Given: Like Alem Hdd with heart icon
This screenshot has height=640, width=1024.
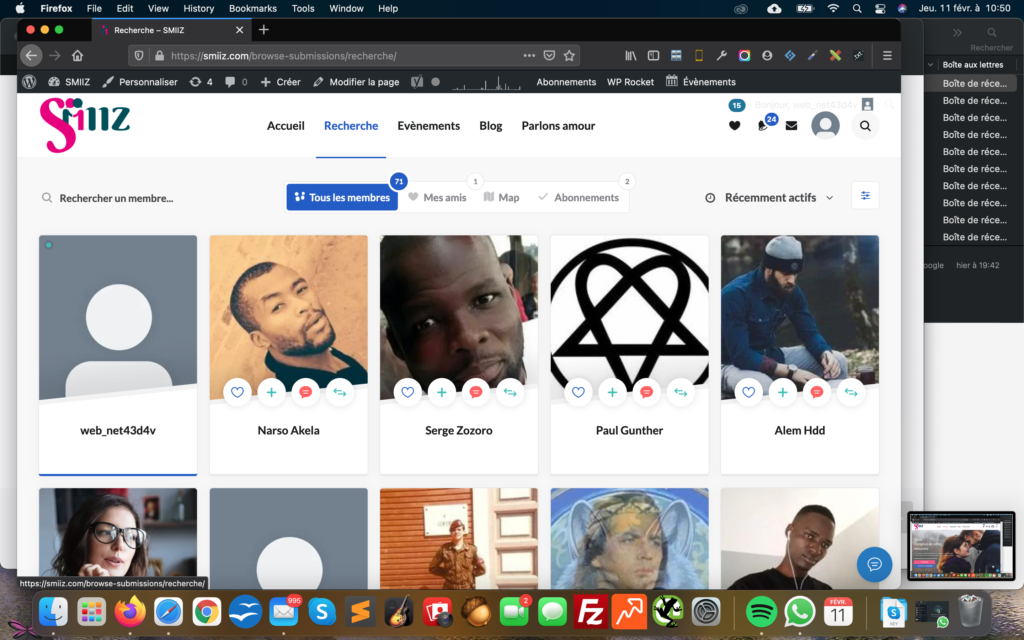Looking at the screenshot, I should pos(748,392).
